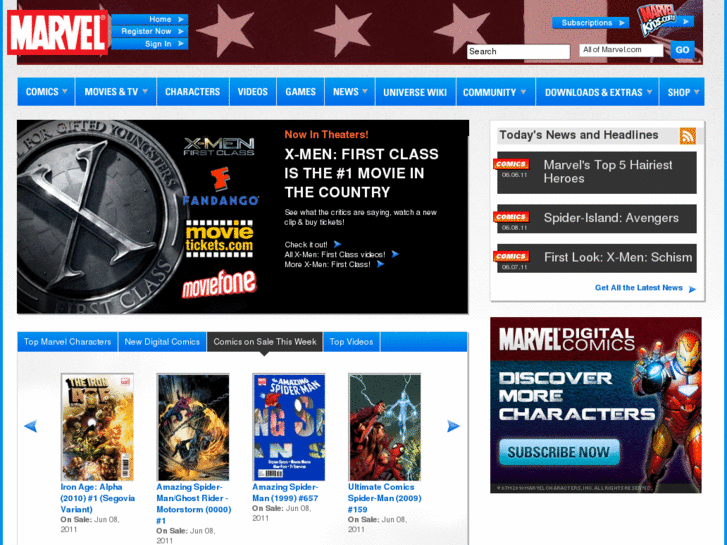Viewport: 727px width, 545px height.
Task: Click arrow beside Get All the Latest News
Action: tap(692, 289)
